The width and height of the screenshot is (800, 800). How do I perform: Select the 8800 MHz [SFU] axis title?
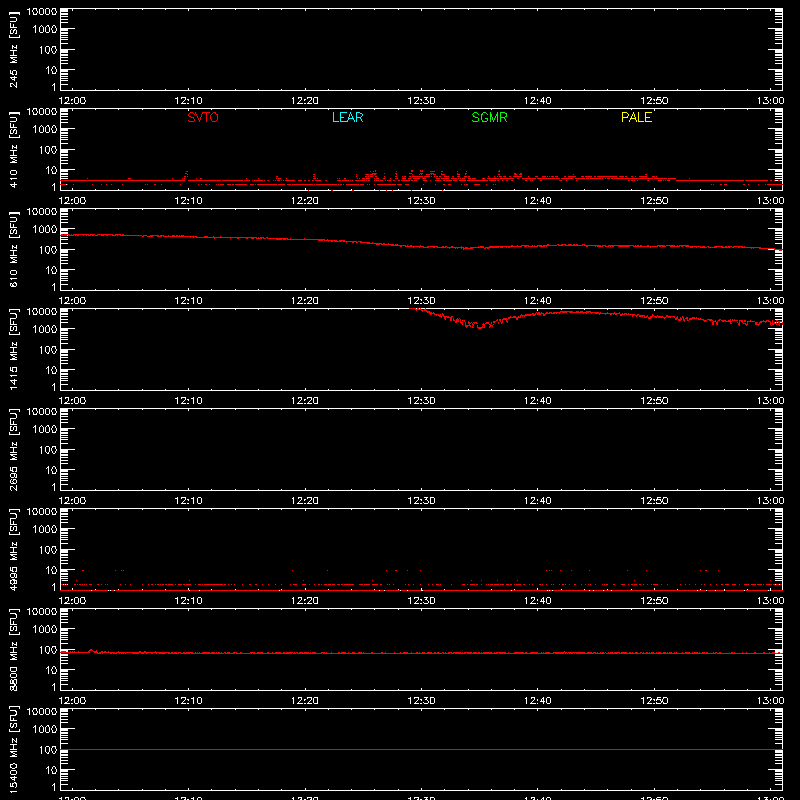tap(13, 649)
